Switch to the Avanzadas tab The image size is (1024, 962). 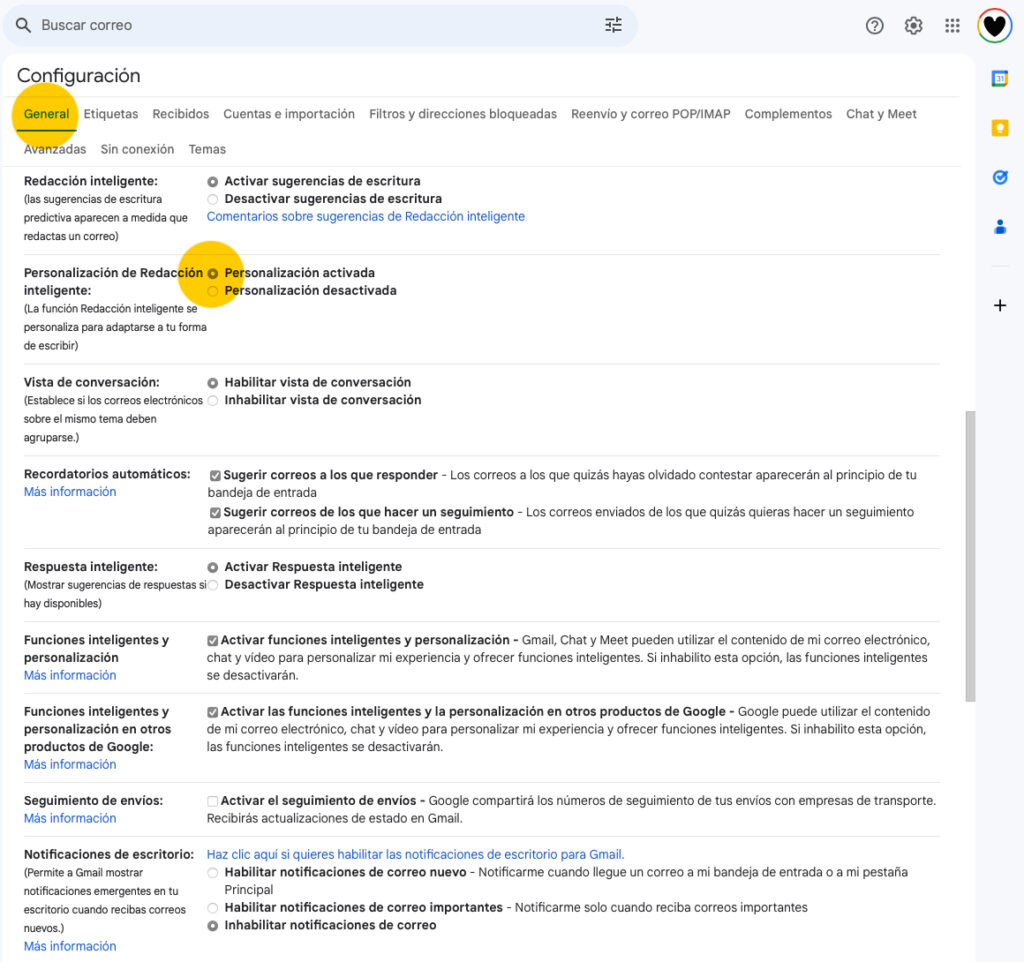55,149
